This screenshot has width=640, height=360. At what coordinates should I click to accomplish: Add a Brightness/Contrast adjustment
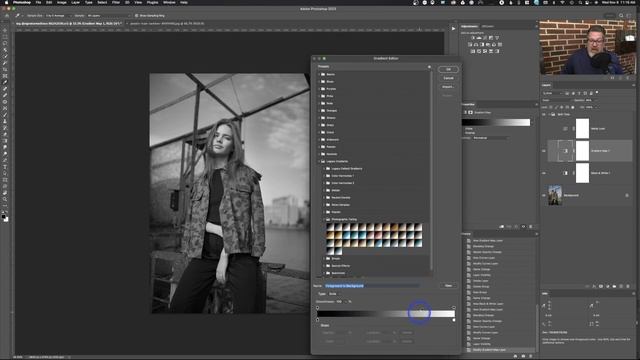(x=473, y=38)
